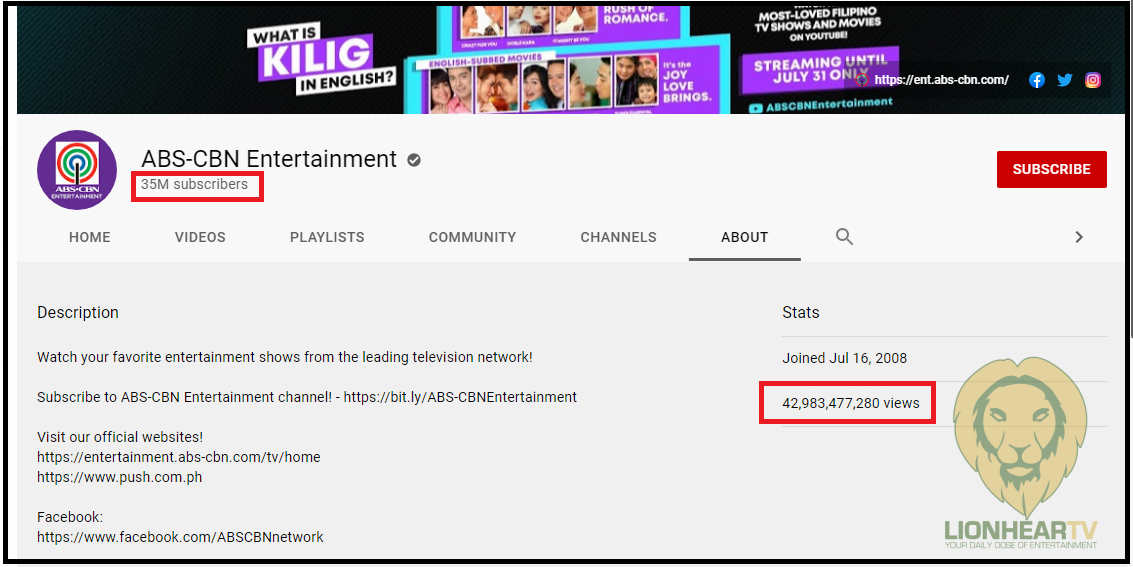Open the COMMUNITY tab

(x=473, y=237)
